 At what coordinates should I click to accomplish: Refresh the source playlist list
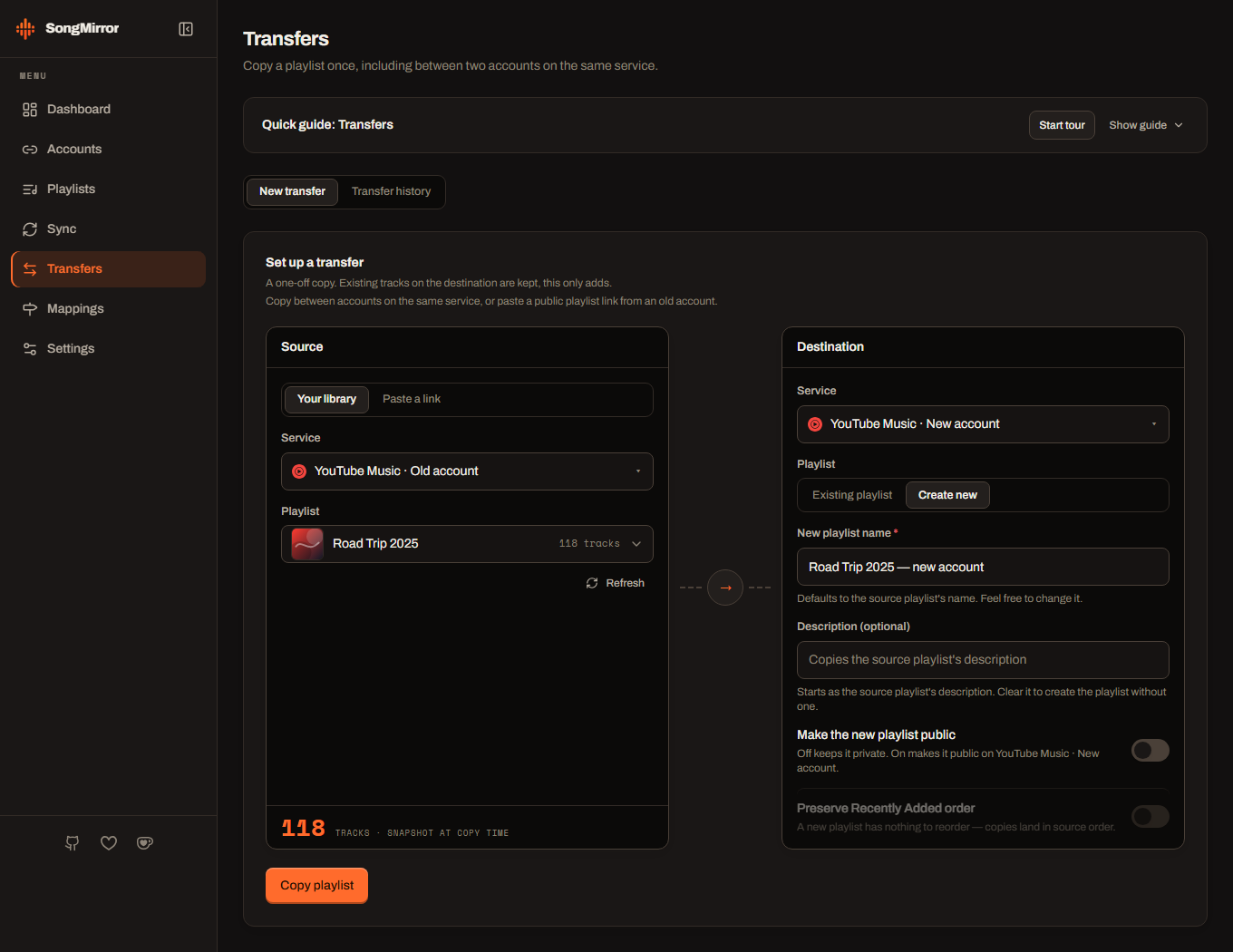point(616,583)
